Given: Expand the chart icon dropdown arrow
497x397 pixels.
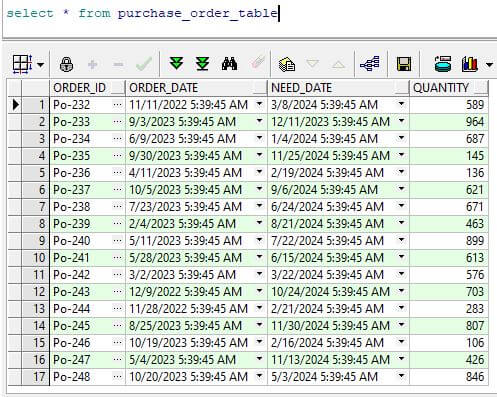Looking at the screenshot, I should (x=489, y=64).
